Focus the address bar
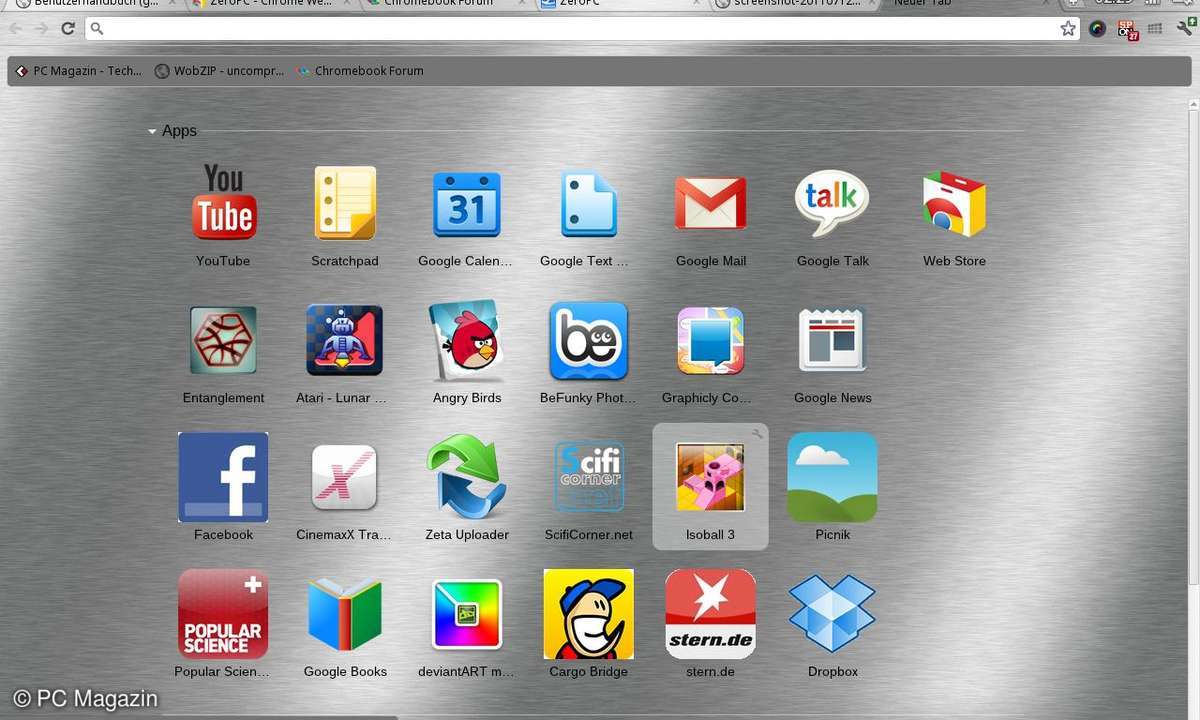This screenshot has width=1200, height=720. 583,29
